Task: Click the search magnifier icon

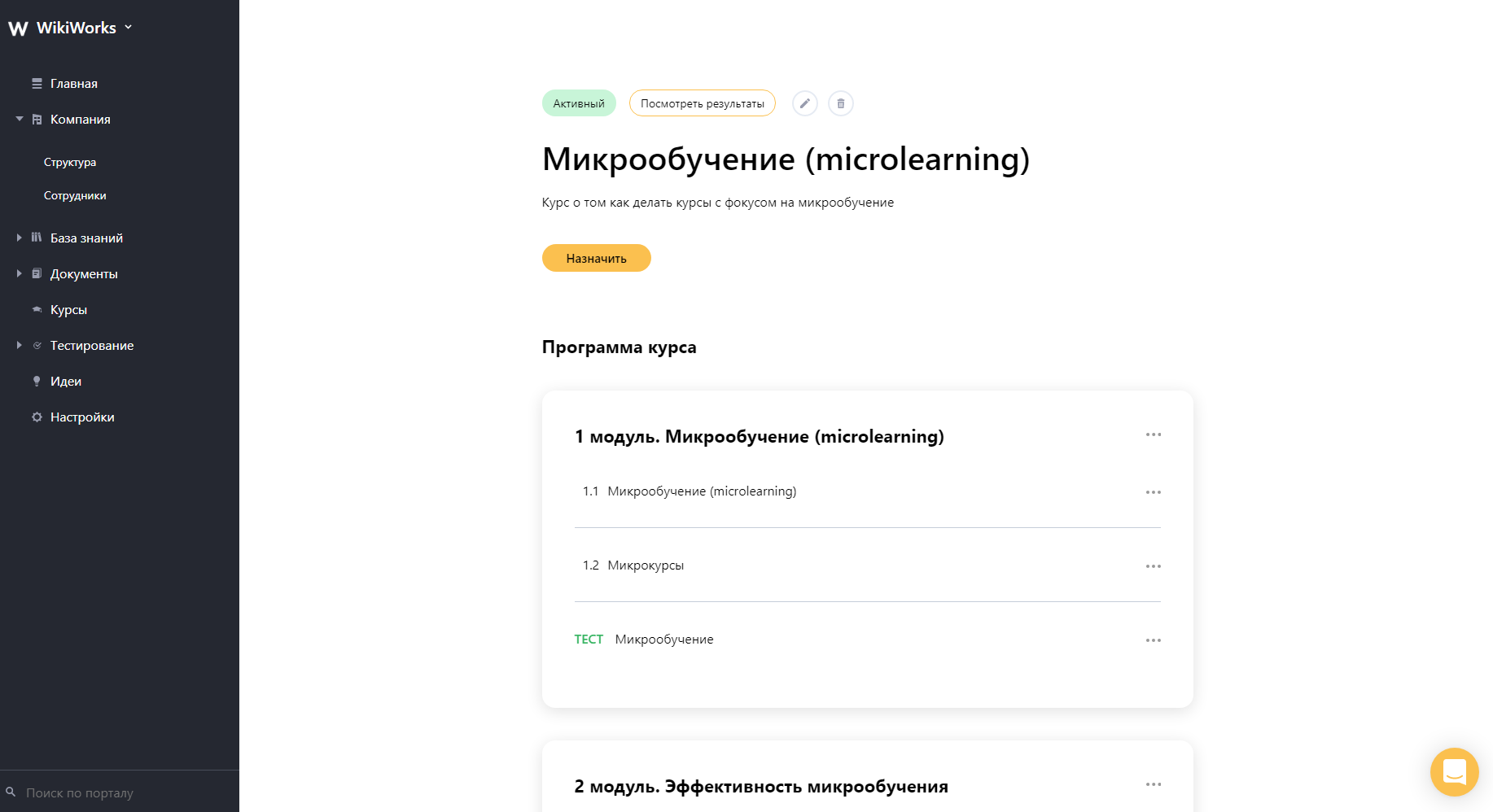Action: [x=11, y=792]
